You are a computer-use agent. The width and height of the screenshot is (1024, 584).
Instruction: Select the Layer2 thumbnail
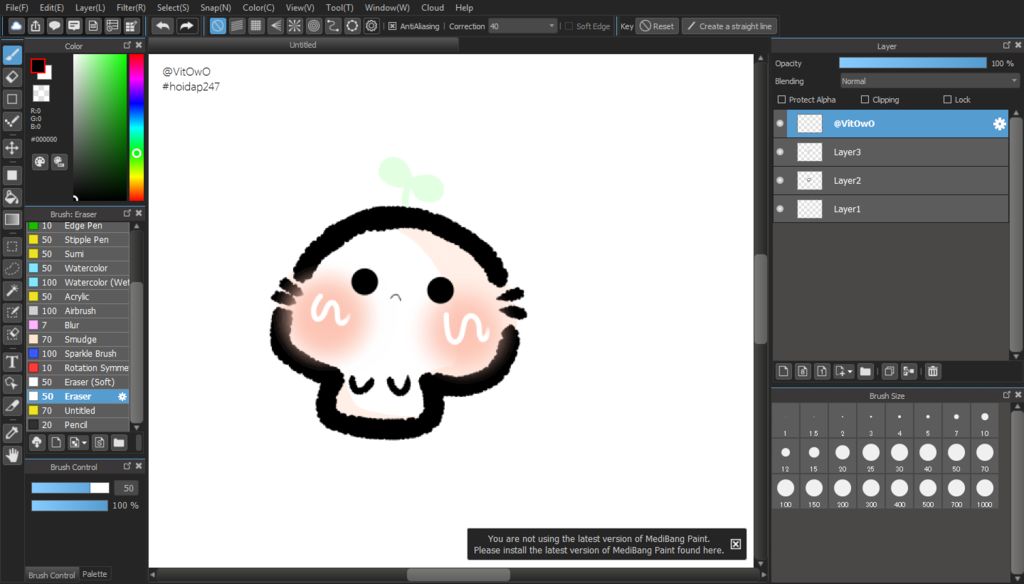[x=810, y=180]
